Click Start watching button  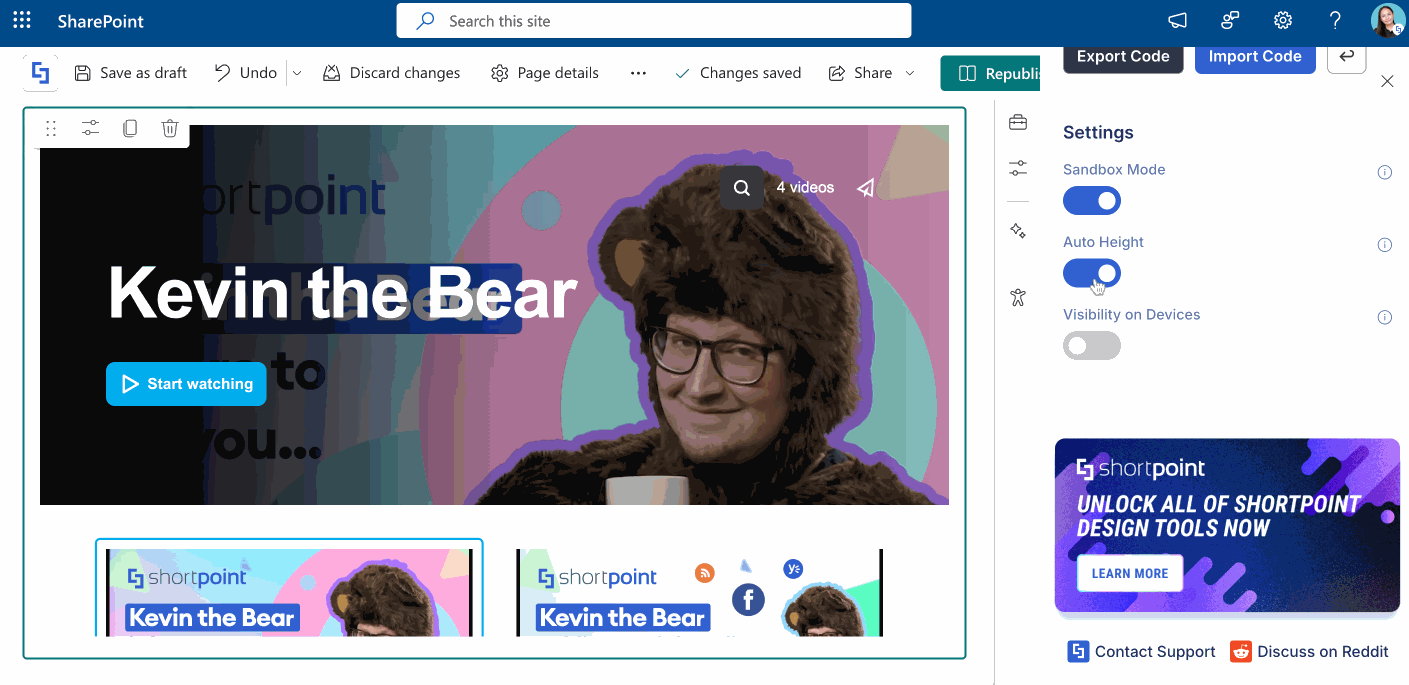[x=186, y=384]
